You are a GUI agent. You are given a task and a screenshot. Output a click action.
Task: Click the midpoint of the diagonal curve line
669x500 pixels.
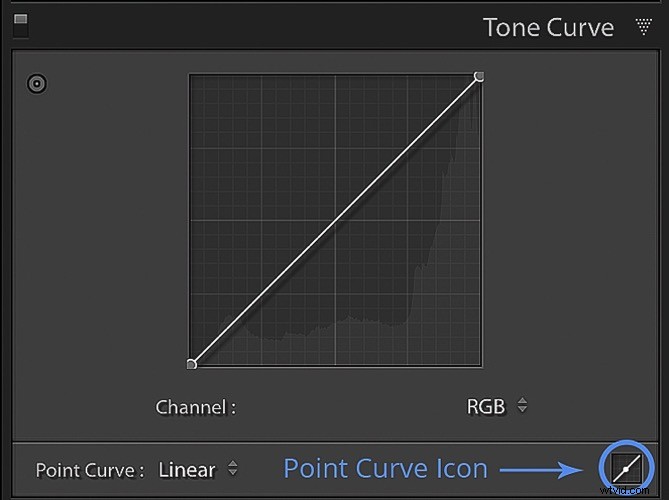(x=335, y=220)
